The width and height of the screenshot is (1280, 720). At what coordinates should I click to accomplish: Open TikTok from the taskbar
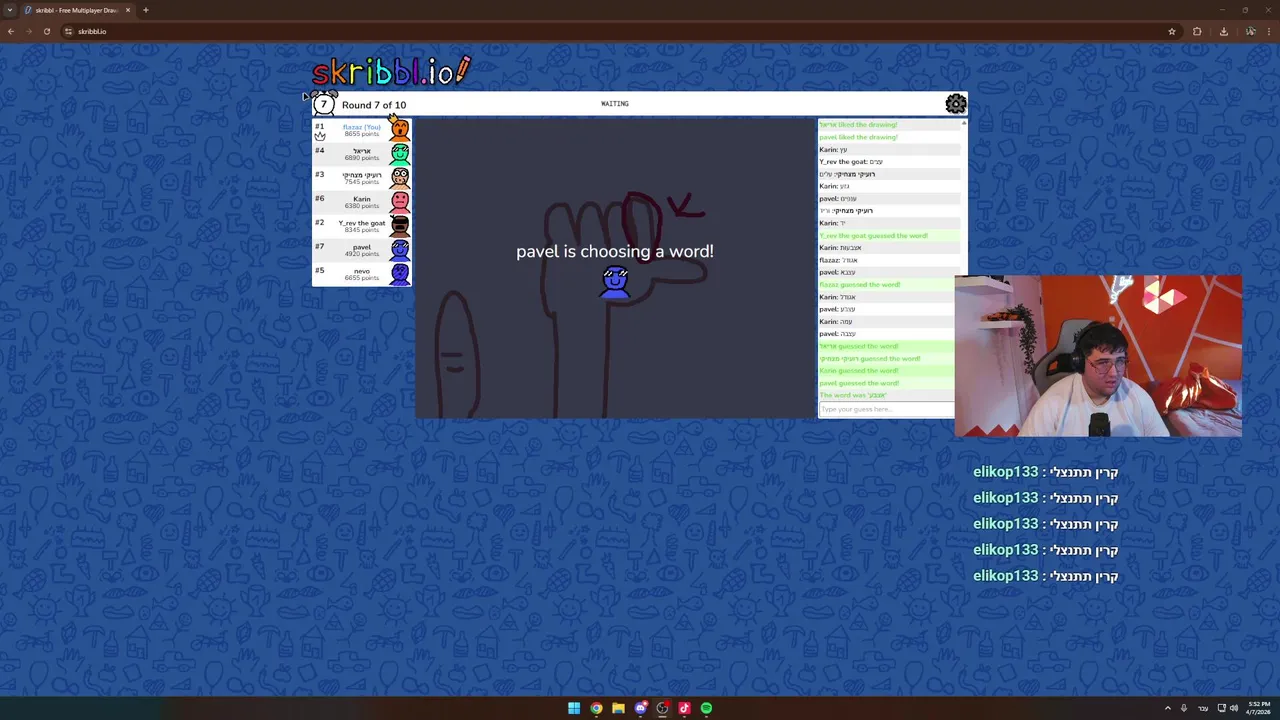[684, 708]
